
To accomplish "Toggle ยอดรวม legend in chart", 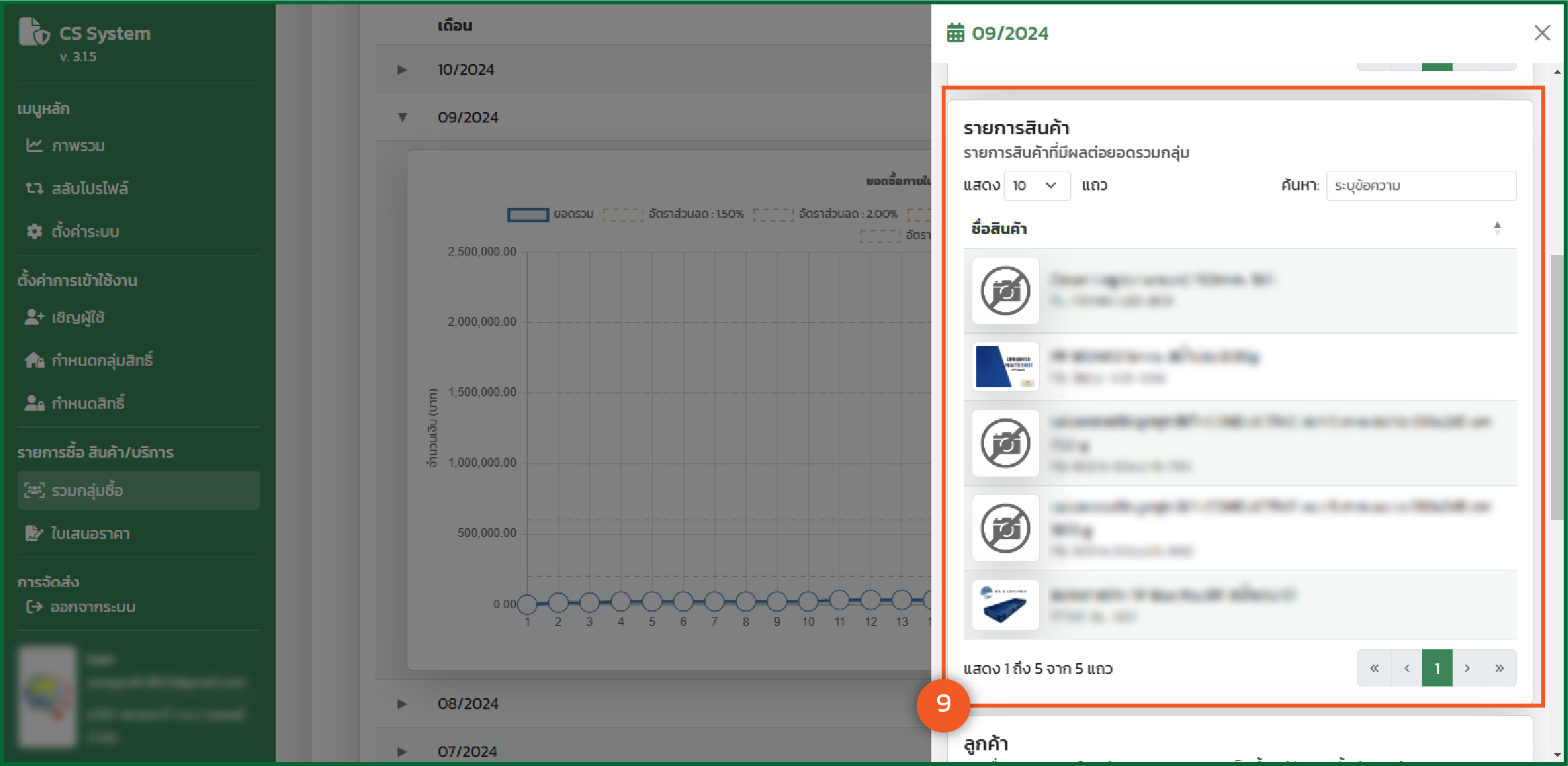I will (x=551, y=214).
